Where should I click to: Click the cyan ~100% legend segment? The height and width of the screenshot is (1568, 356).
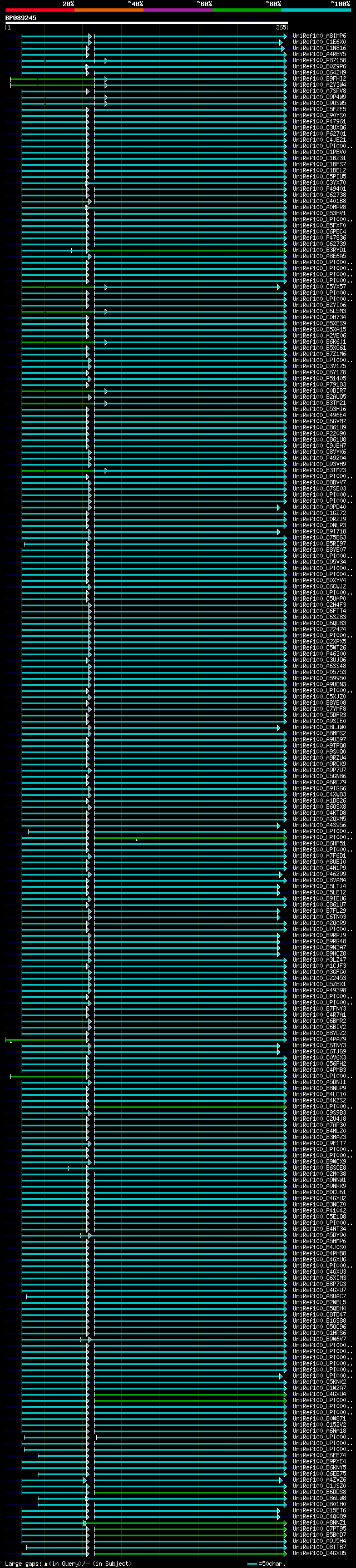(317, 10)
